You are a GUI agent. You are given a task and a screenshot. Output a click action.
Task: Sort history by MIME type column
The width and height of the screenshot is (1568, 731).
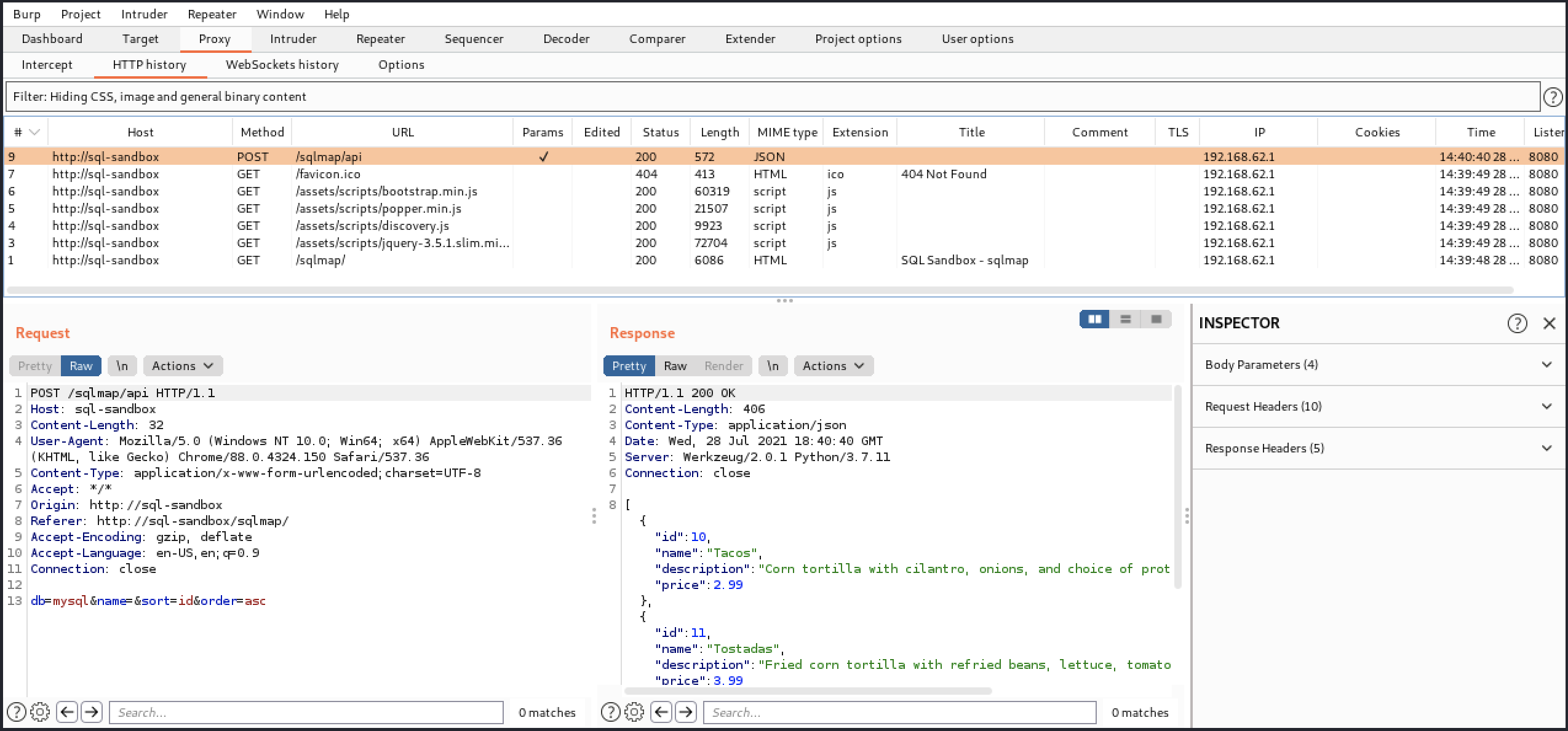coord(787,132)
